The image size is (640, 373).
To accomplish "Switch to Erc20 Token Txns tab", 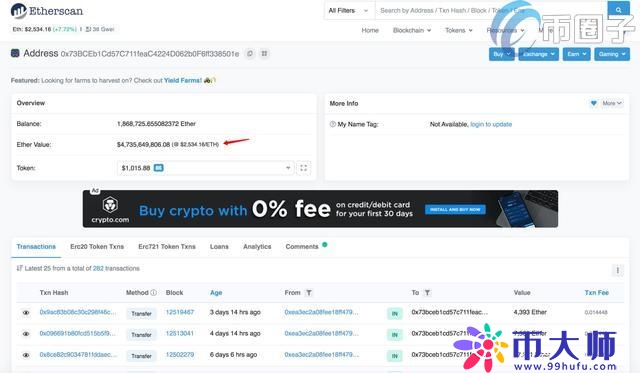I will [x=97, y=246].
